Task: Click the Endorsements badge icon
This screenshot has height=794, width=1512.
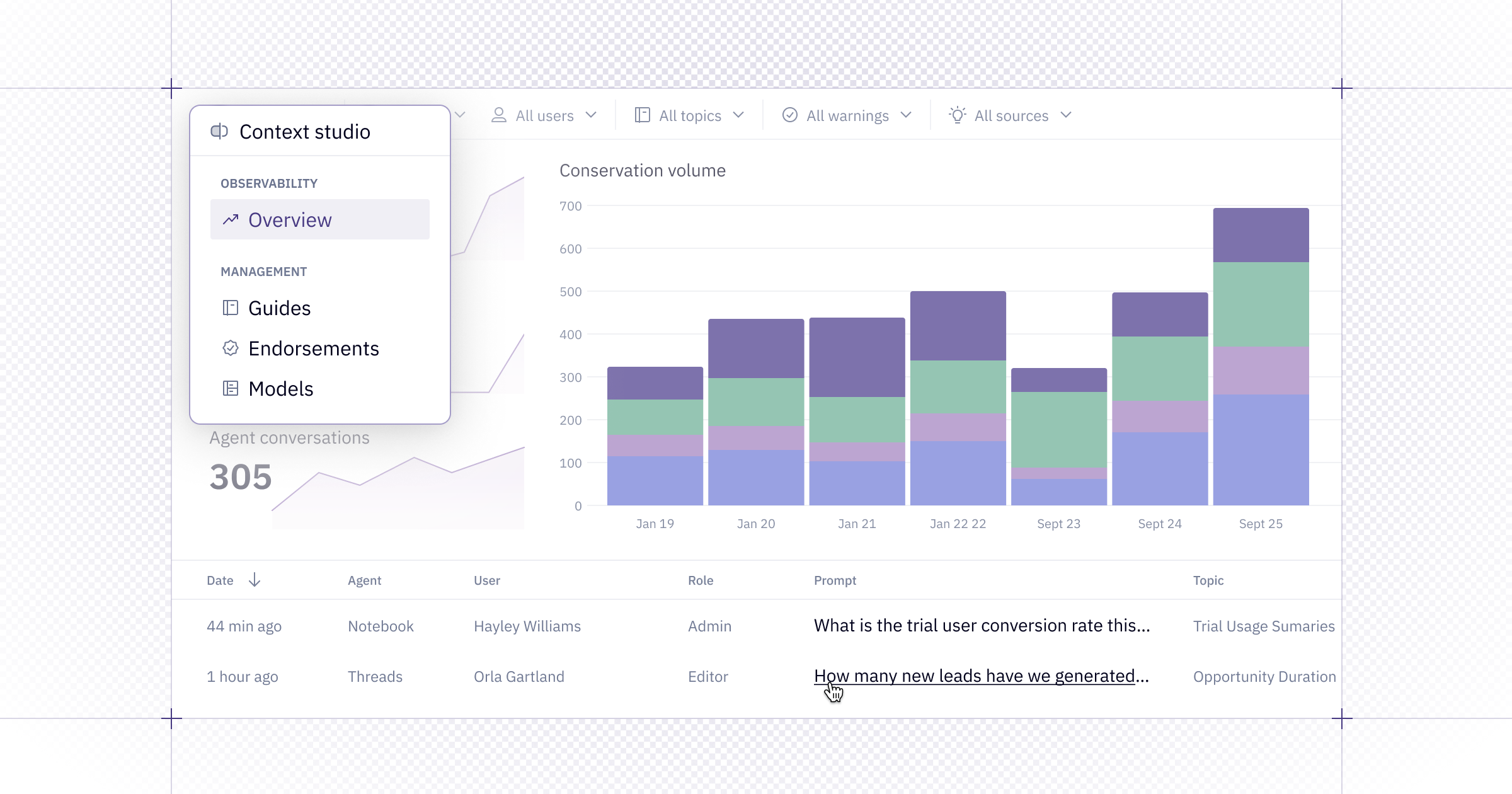Action: pos(231,348)
